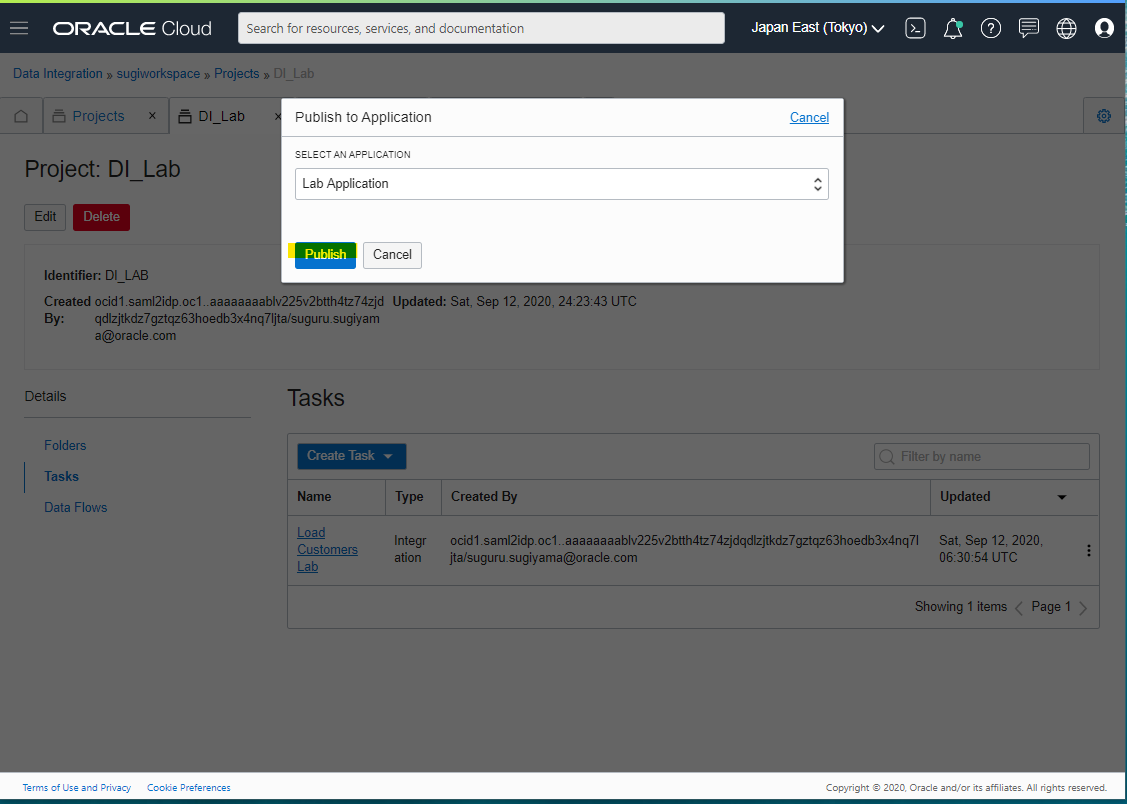Click the Projects breadcrumb link
This screenshot has width=1127, height=804.
click(236, 73)
